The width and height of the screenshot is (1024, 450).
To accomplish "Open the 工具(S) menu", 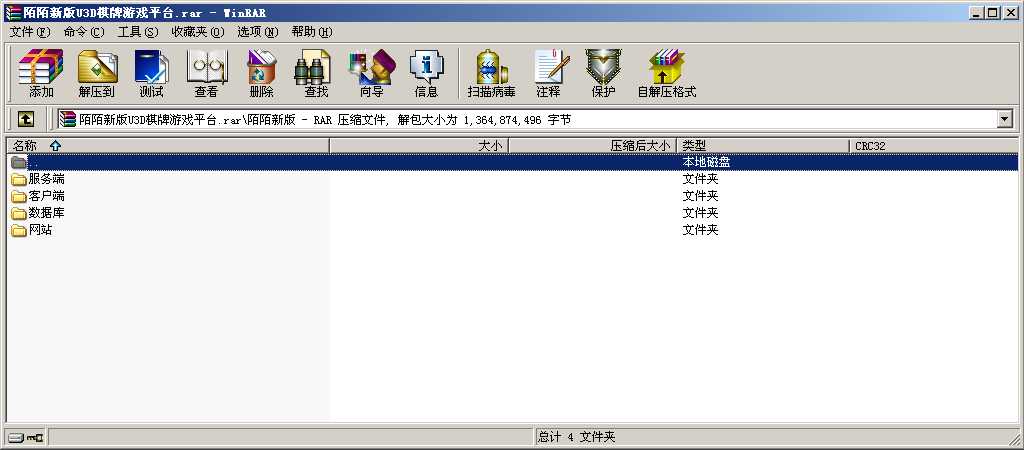I will point(138,32).
